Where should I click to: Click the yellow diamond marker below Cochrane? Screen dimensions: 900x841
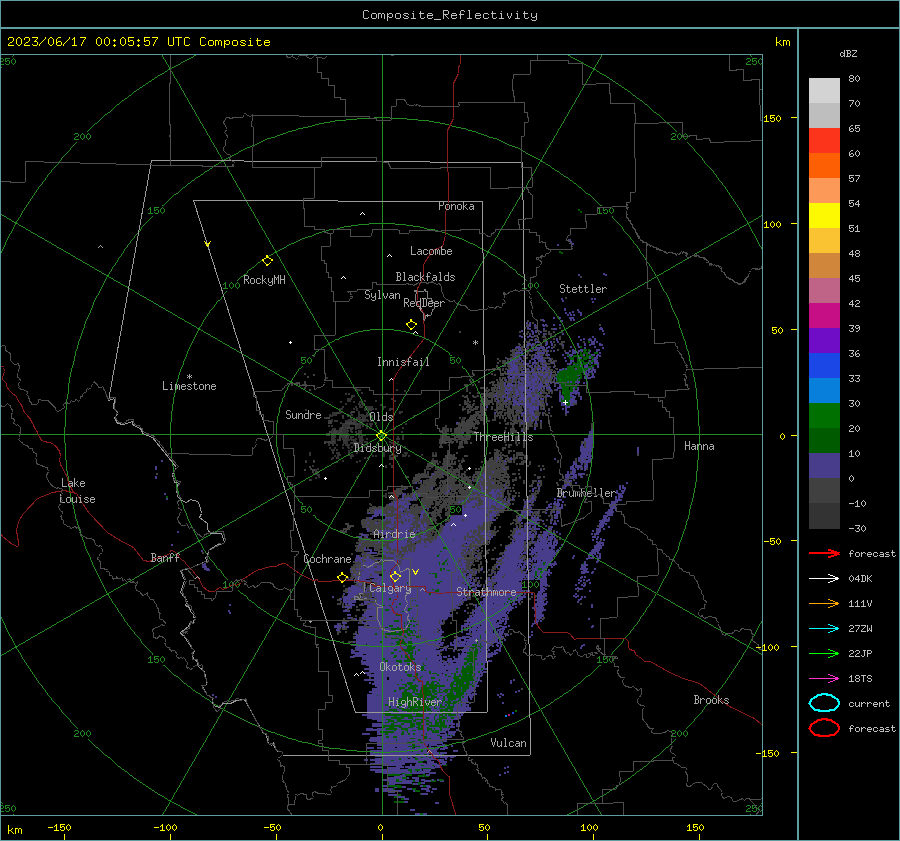343,578
